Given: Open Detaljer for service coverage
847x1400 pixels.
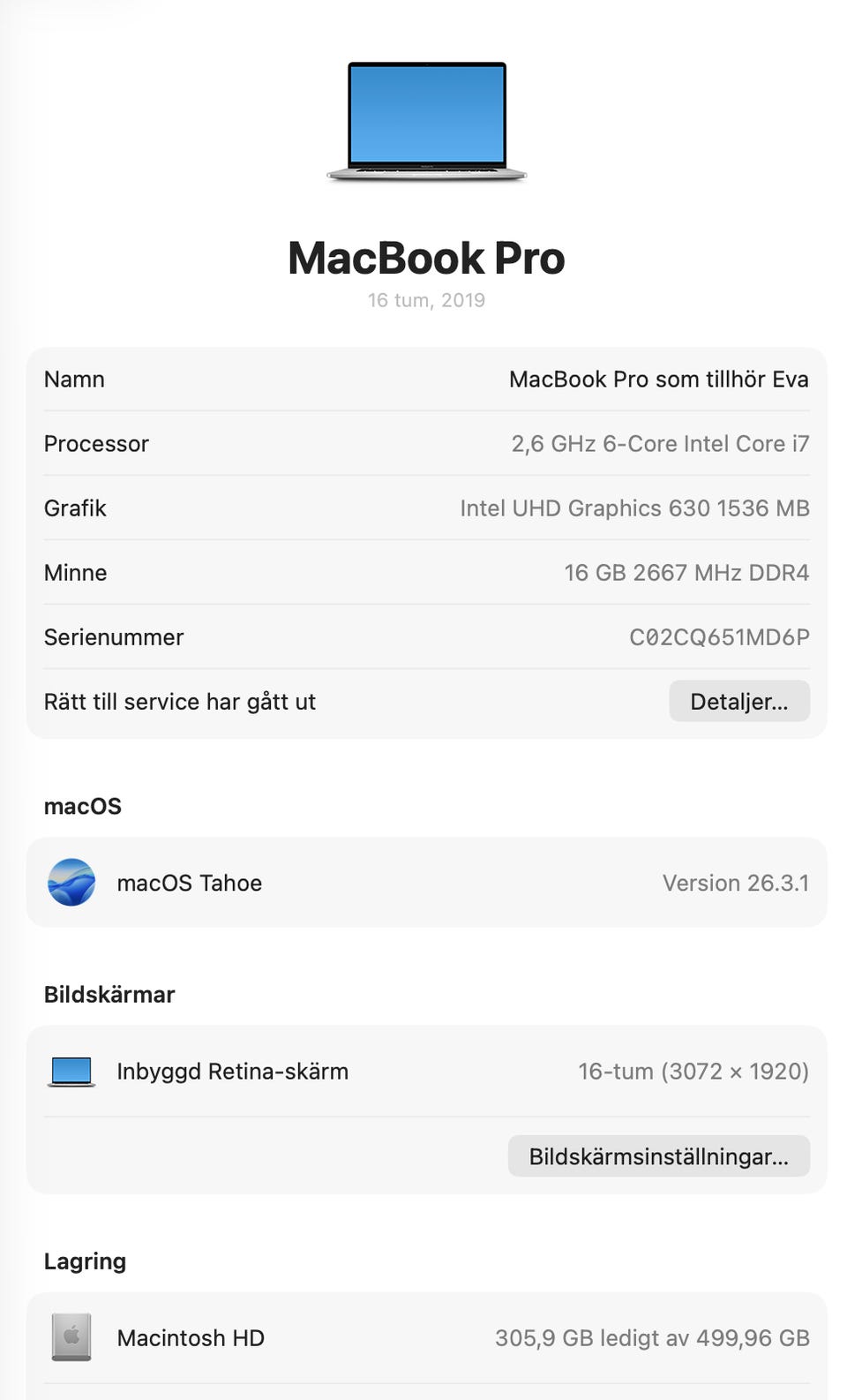Looking at the screenshot, I should 738,702.
